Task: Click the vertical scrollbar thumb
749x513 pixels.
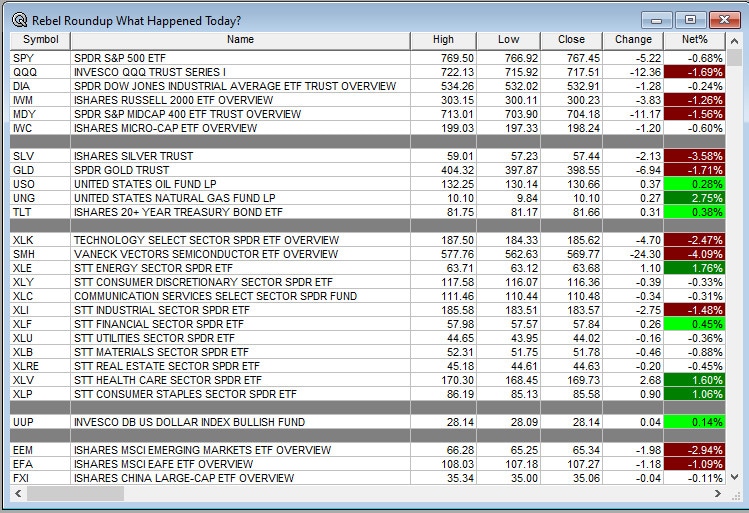Action: pos(735,58)
